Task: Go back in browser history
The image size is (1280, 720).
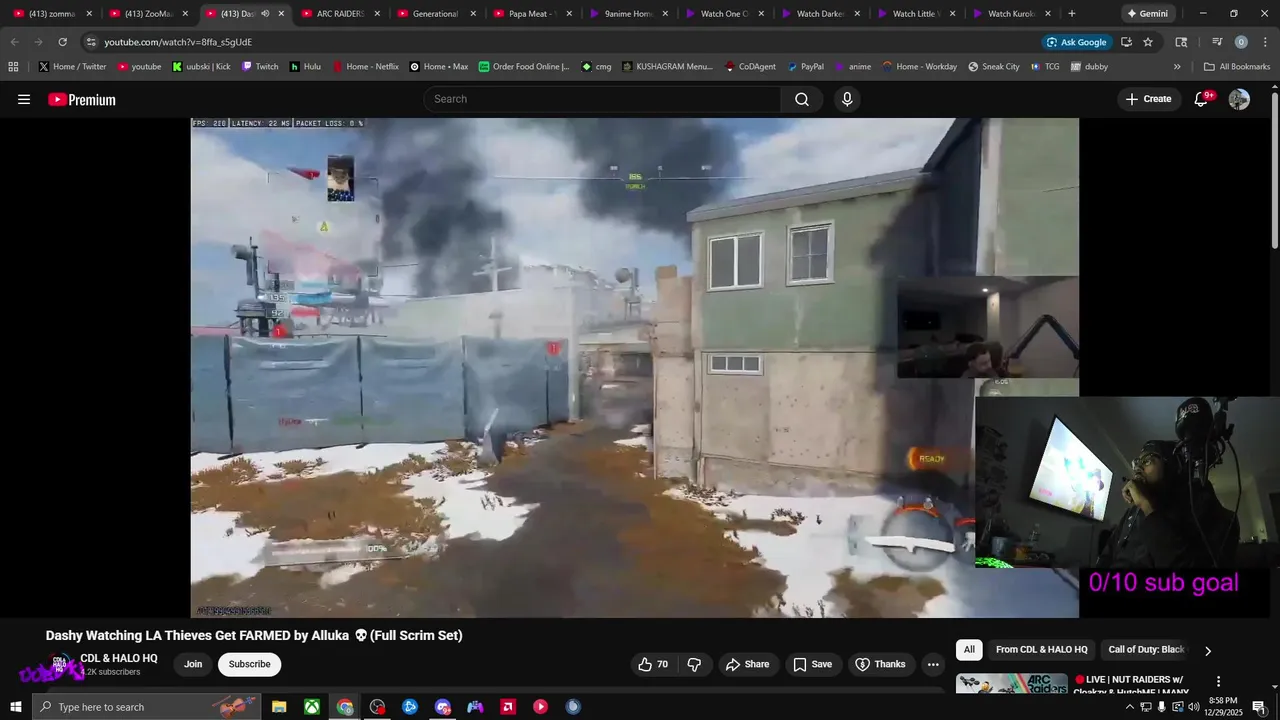Action: pos(14,42)
